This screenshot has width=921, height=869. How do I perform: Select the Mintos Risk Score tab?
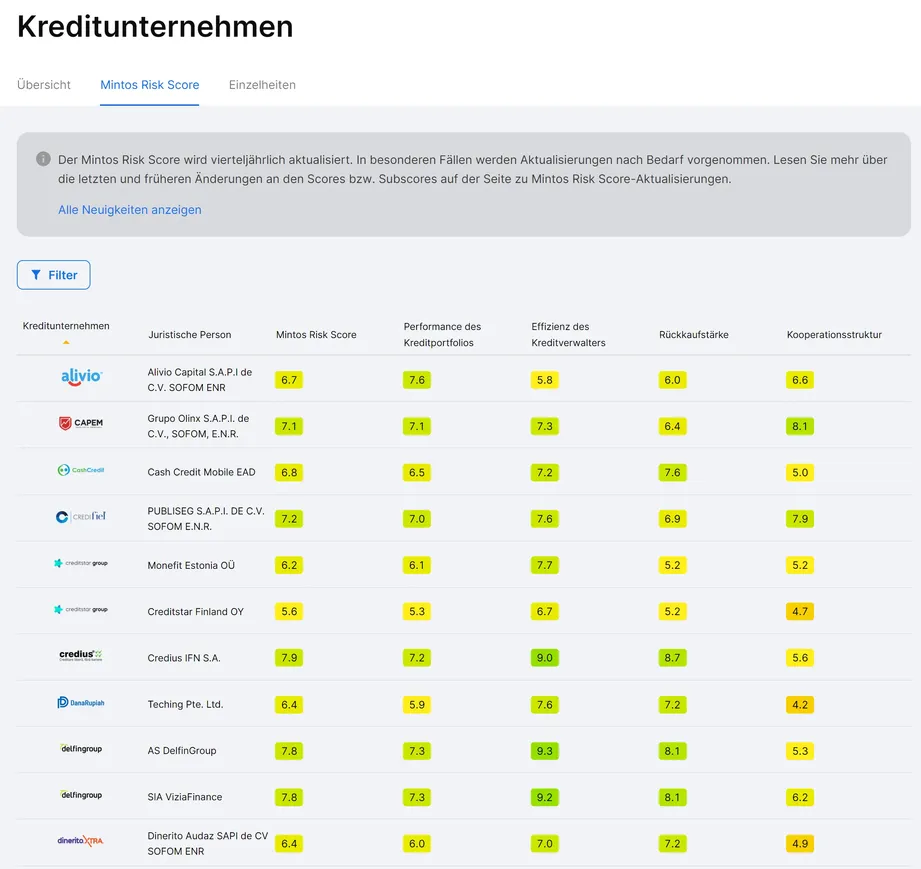pyautogui.click(x=150, y=85)
